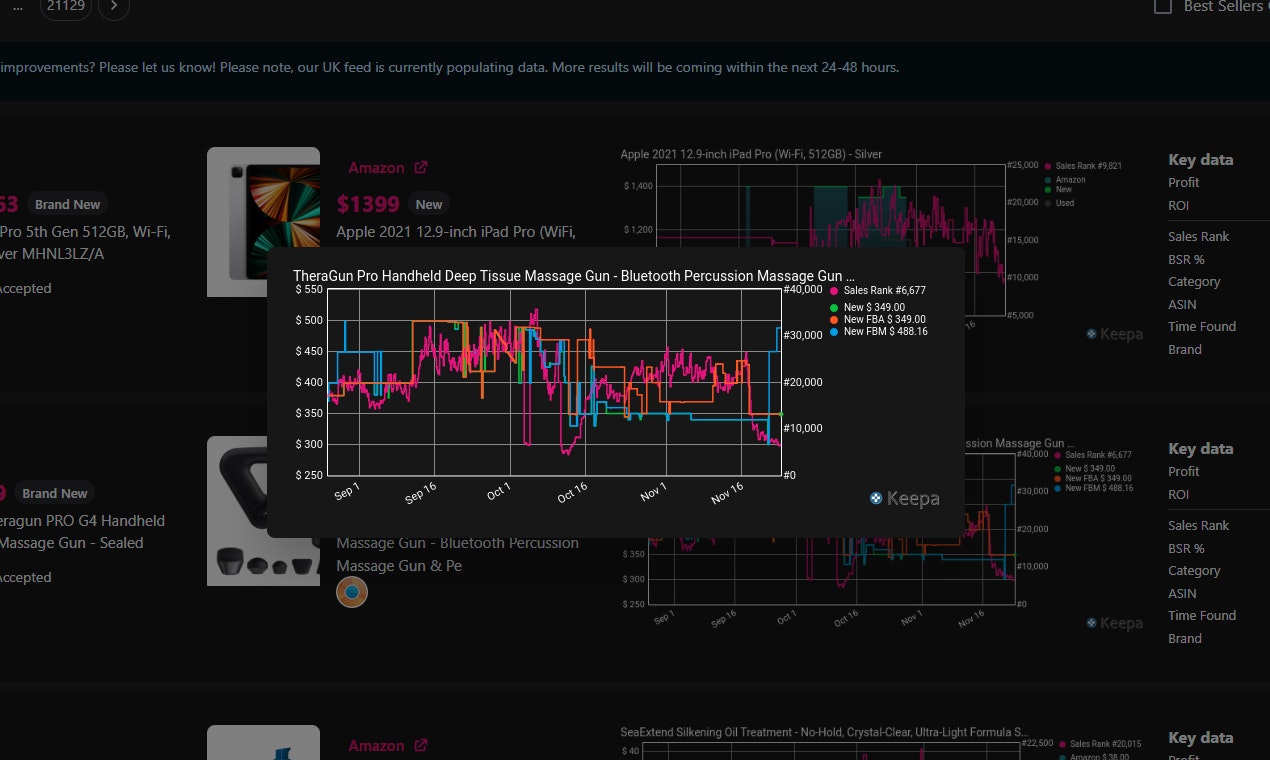Toggle Sales Rank #20,015 legend entry
Screen dimensions: 1270x760
click(1100, 744)
